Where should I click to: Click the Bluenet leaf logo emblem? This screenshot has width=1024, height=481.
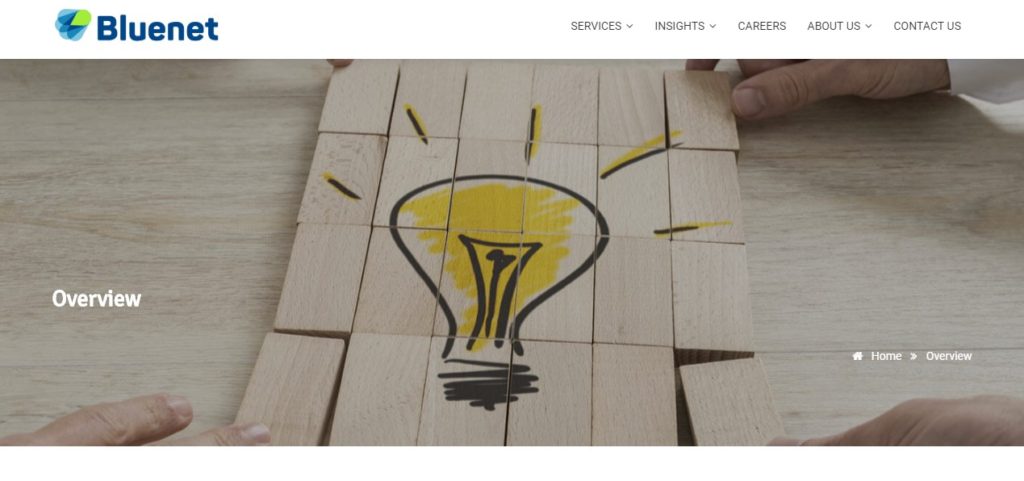[73, 25]
